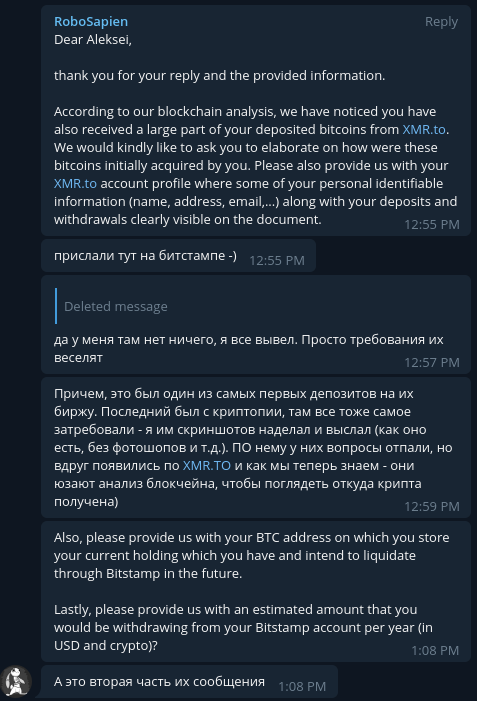Viewport: 477px width, 701px height.
Task: Open XMR.to link before 'account profile'
Action: [75, 183]
